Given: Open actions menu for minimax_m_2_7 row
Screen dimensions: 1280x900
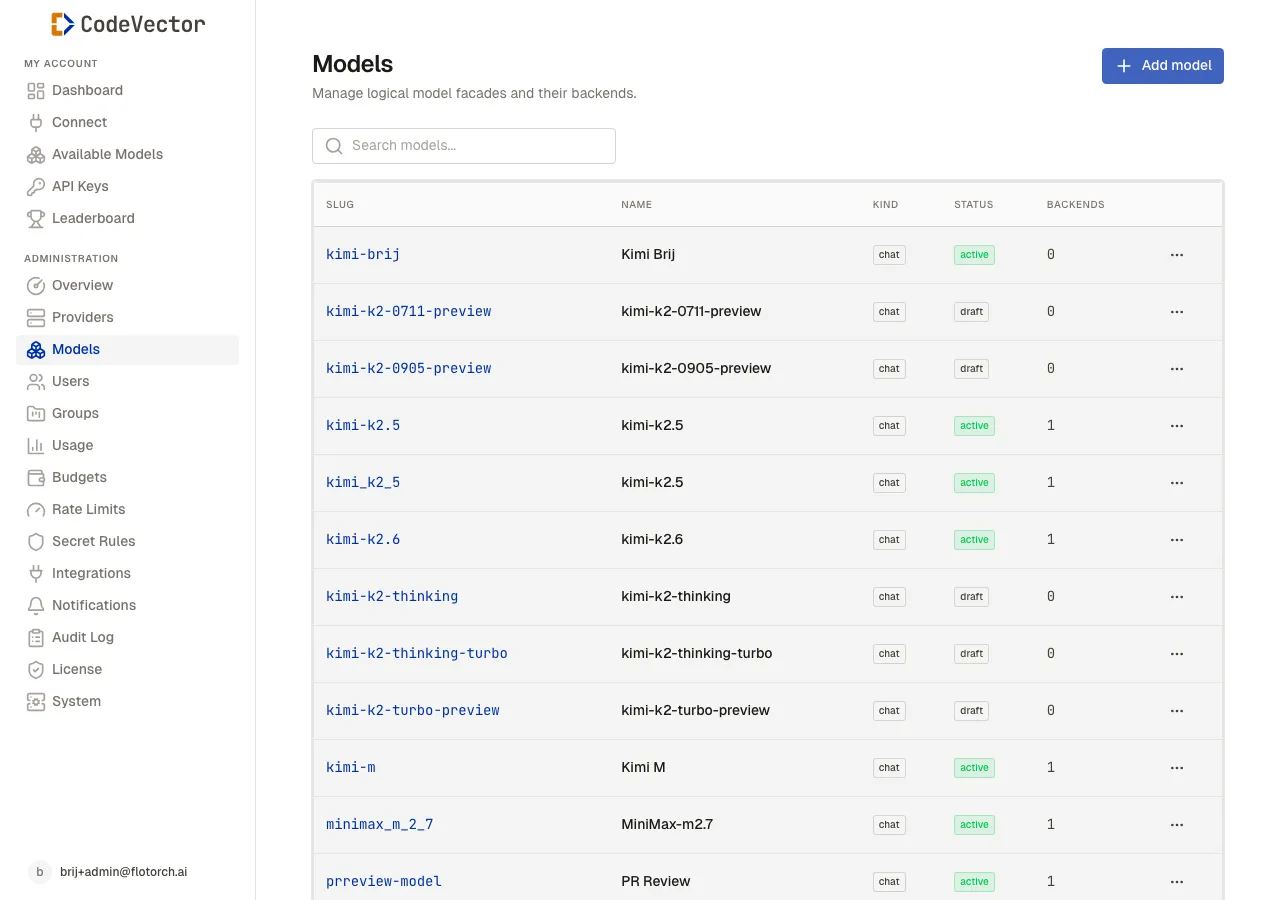Looking at the screenshot, I should pyautogui.click(x=1177, y=825).
